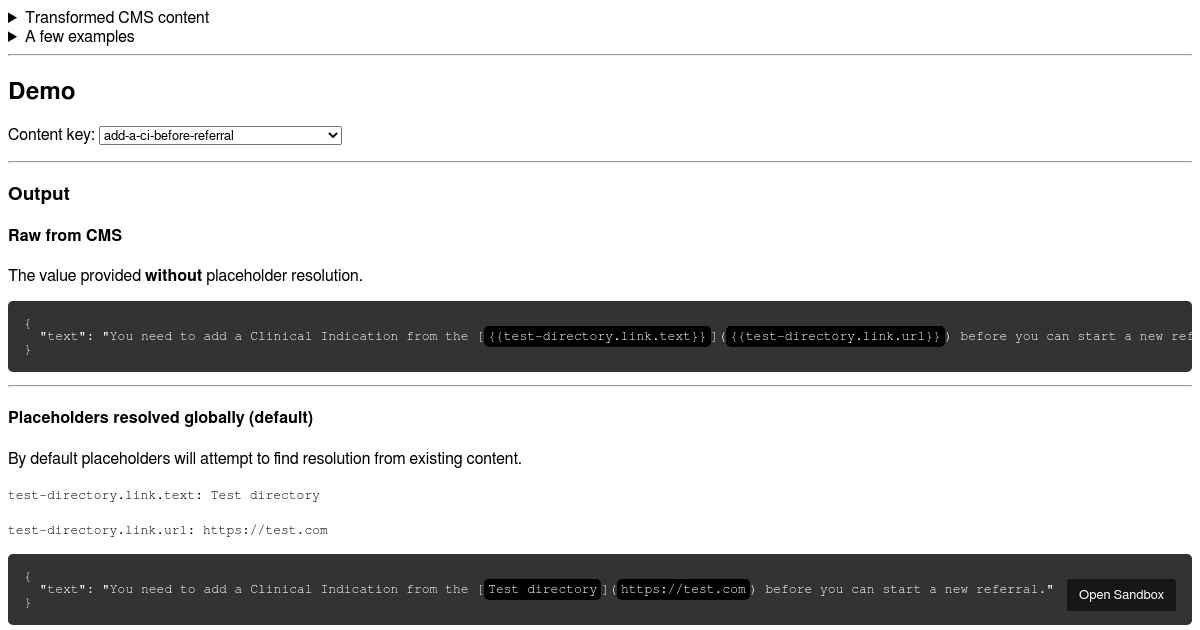Click the Content key select box
Screen dimensions: 1200x630
(x=220, y=135)
